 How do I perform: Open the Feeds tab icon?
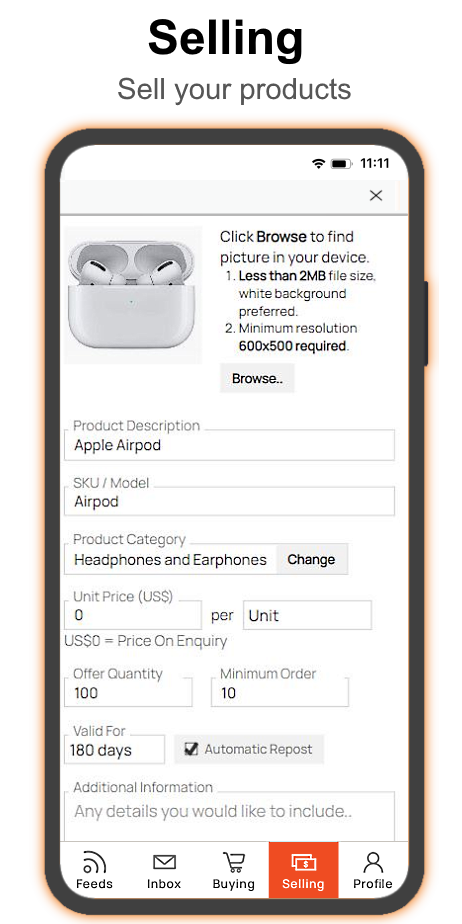pos(94,862)
